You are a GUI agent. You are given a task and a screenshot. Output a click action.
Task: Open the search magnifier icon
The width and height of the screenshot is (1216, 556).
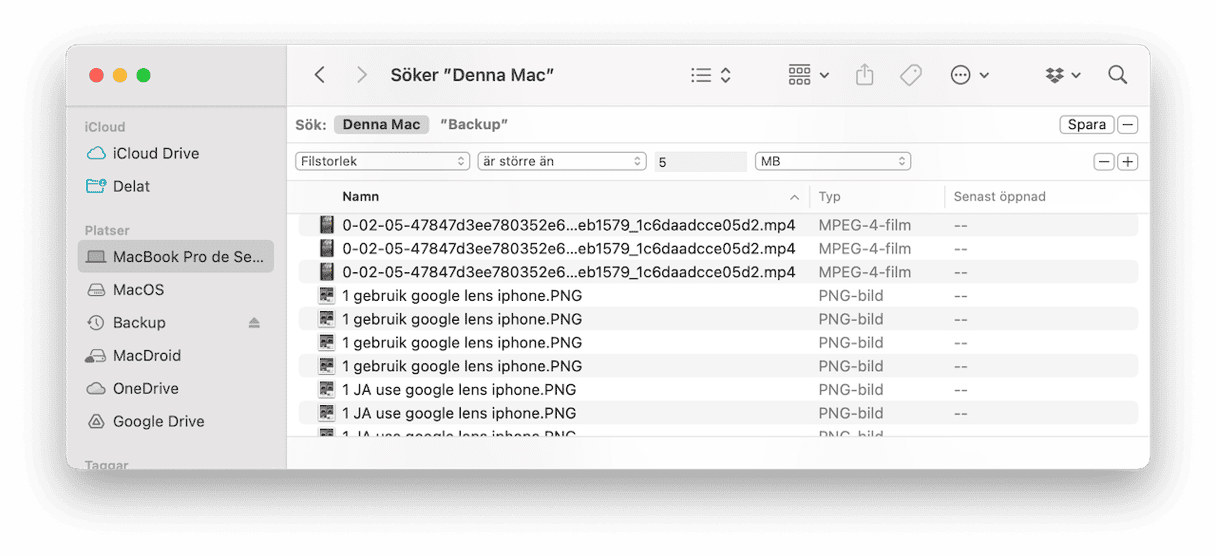click(x=1117, y=75)
